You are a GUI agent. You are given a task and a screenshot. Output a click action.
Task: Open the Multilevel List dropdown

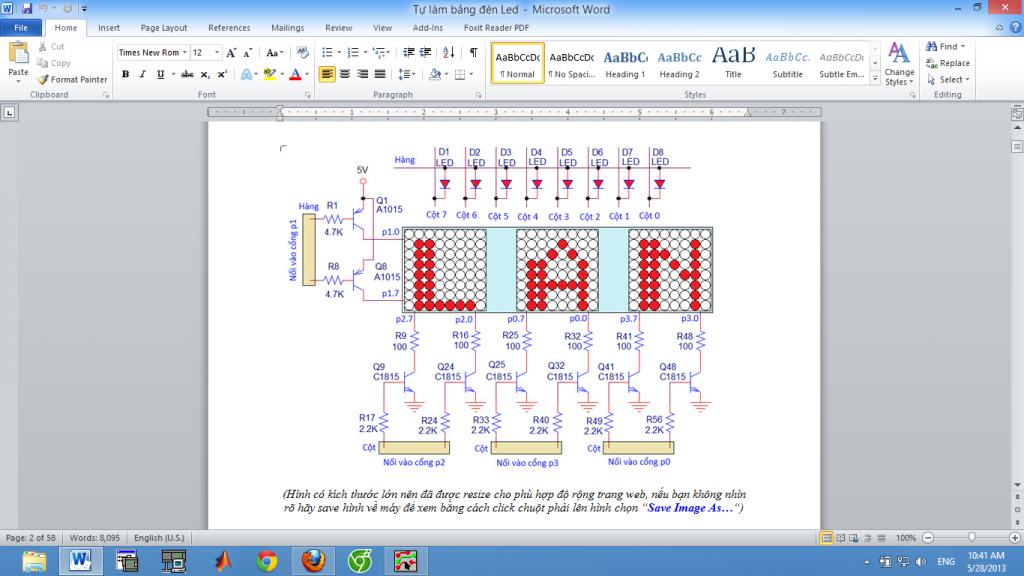(388, 53)
